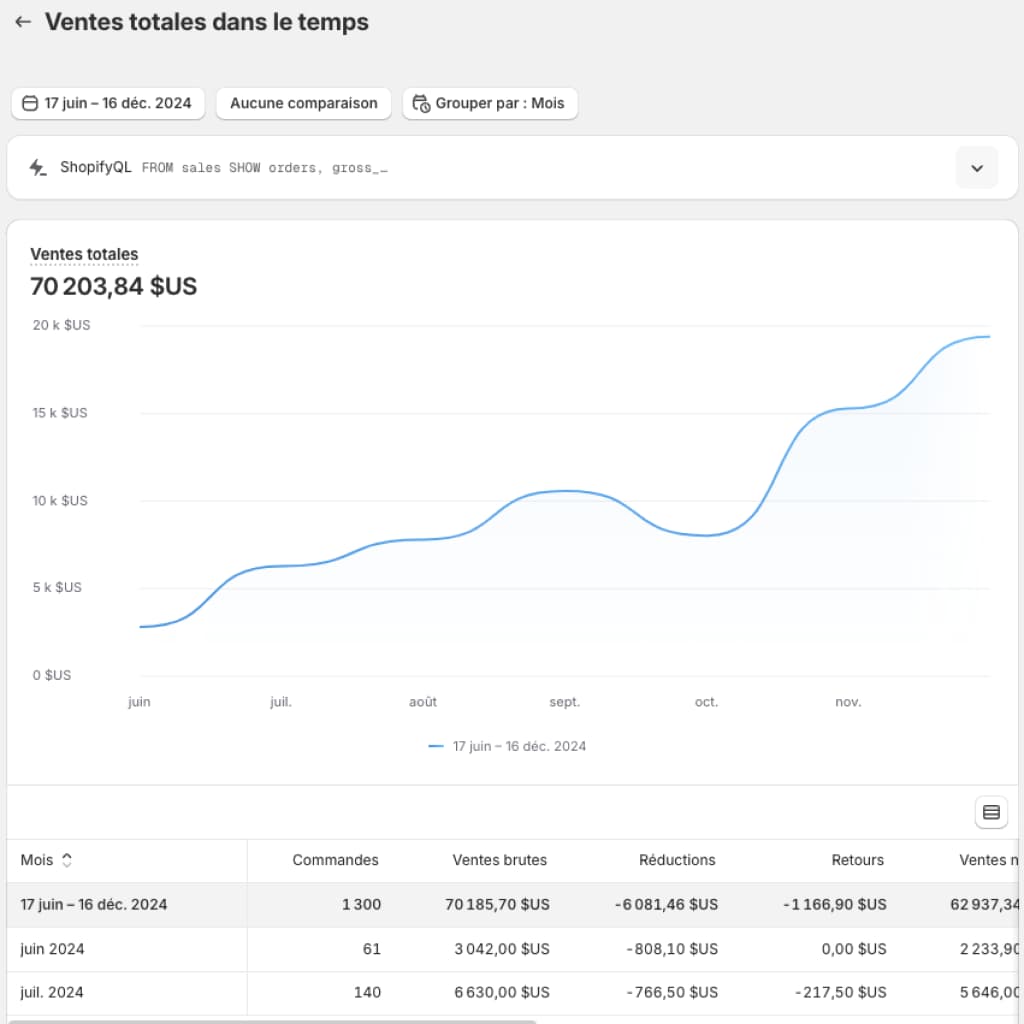Click the table view icon above the data table
The image size is (1024, 1024).
(x=991, y=812)
